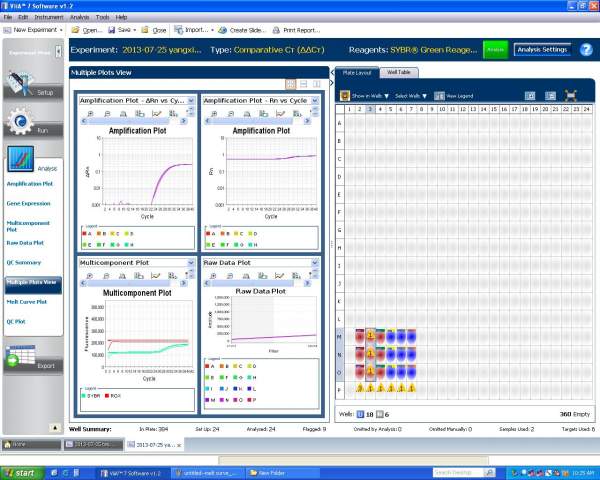Viewport: 600px width, 480px height.
Task: Open the Instrument menu
Action: point(49,17)
